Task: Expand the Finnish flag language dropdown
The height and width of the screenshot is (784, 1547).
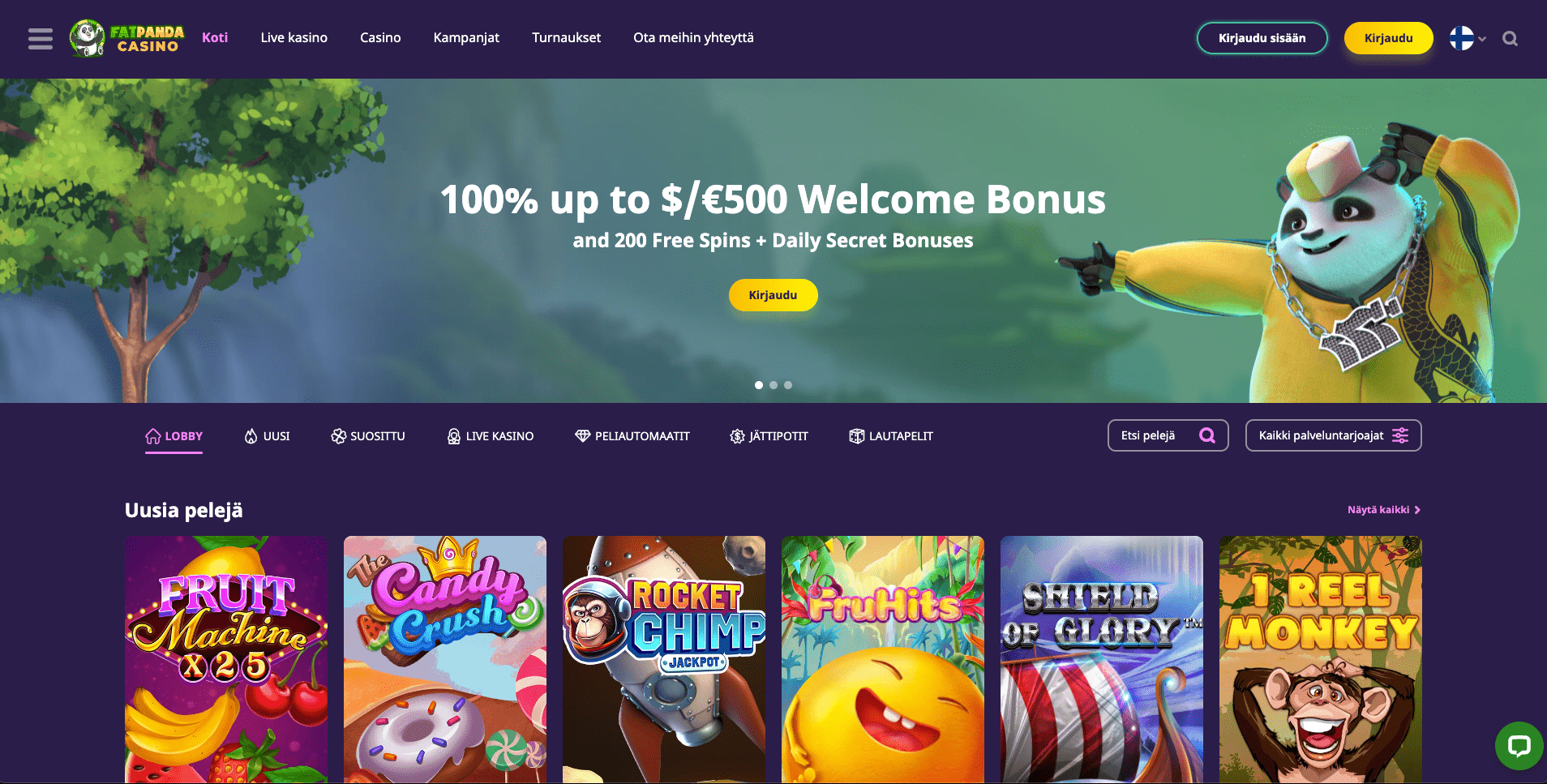Action: (1468, 38)
